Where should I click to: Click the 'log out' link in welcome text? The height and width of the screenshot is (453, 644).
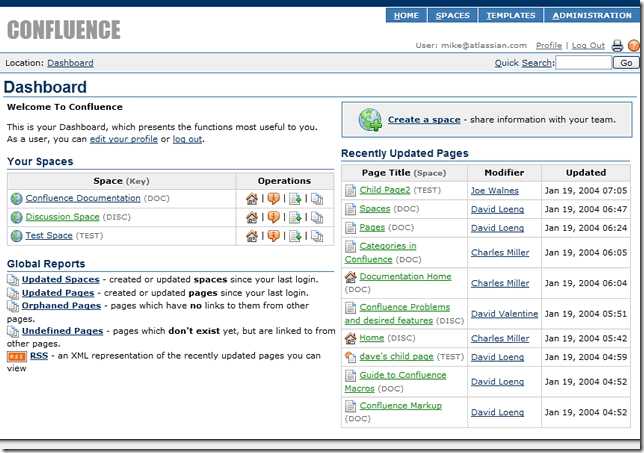187,139
